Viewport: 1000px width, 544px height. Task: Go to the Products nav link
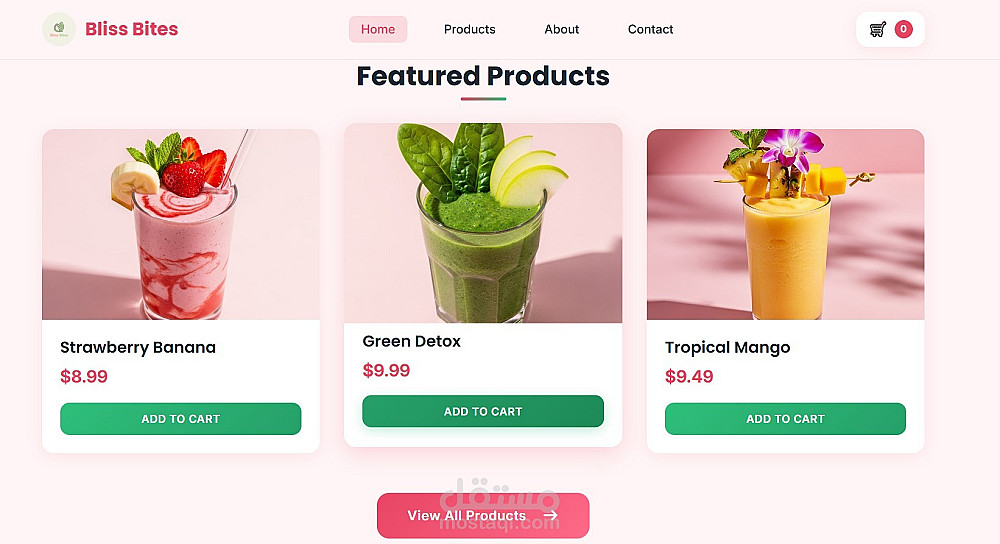point(469,29)
